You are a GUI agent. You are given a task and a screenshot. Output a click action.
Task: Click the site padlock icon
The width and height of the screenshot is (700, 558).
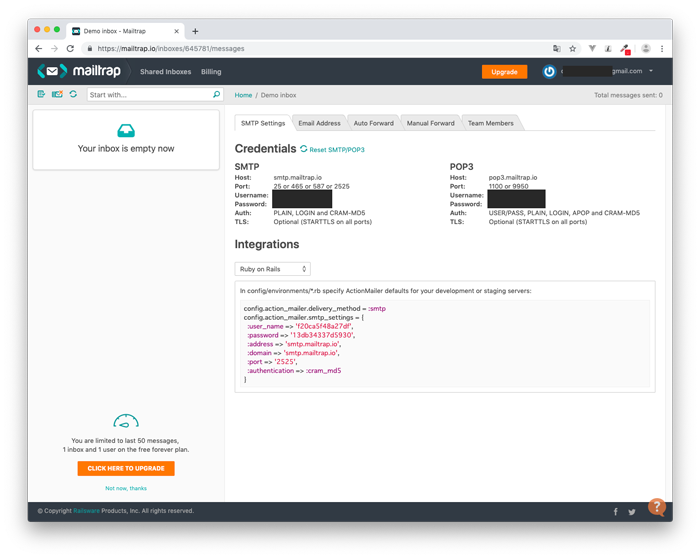point(90,49)
